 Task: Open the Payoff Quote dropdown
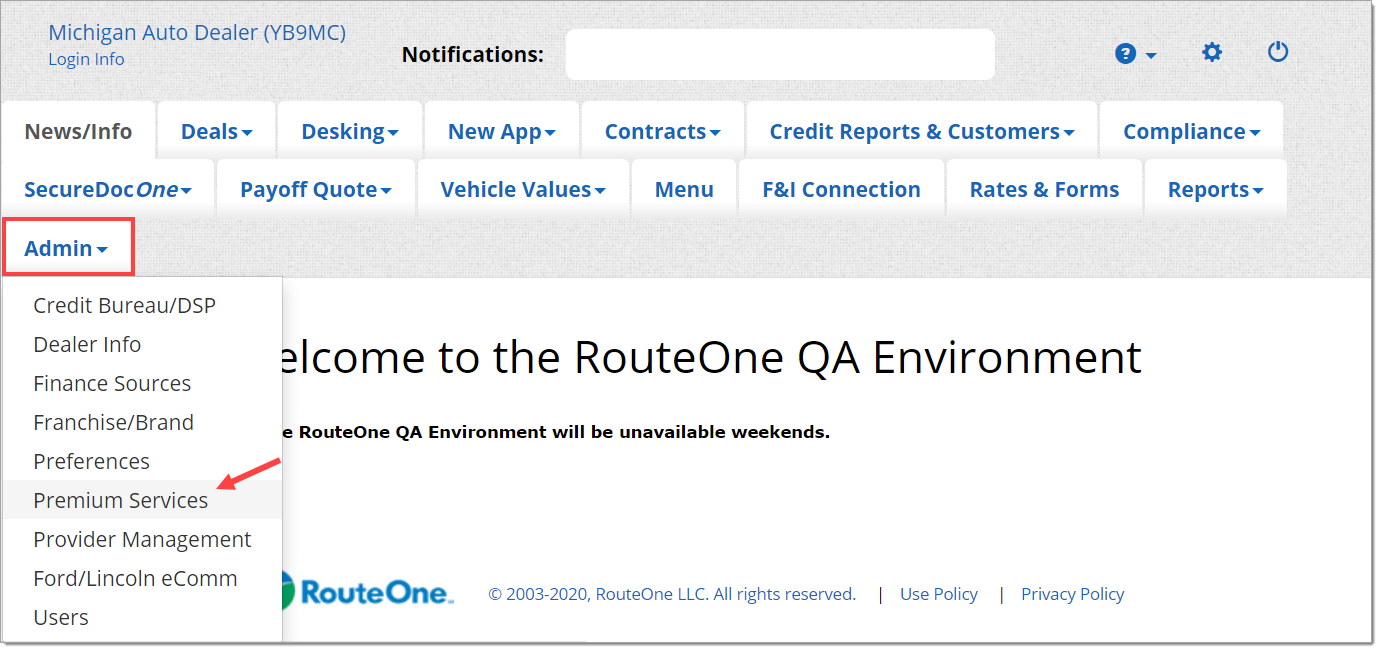click(316, 189)
